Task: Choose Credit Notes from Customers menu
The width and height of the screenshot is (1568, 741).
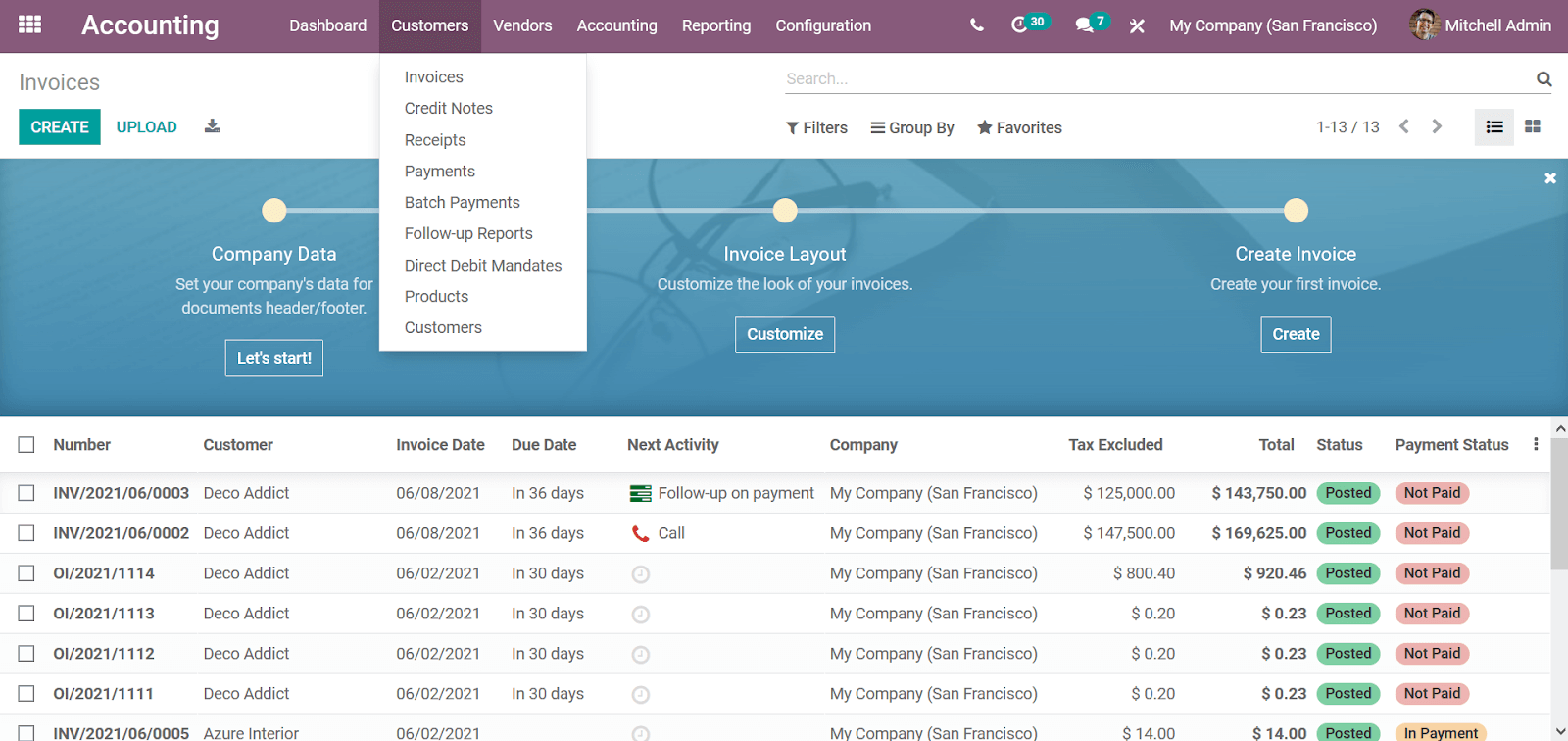Action: click(448, 108)
